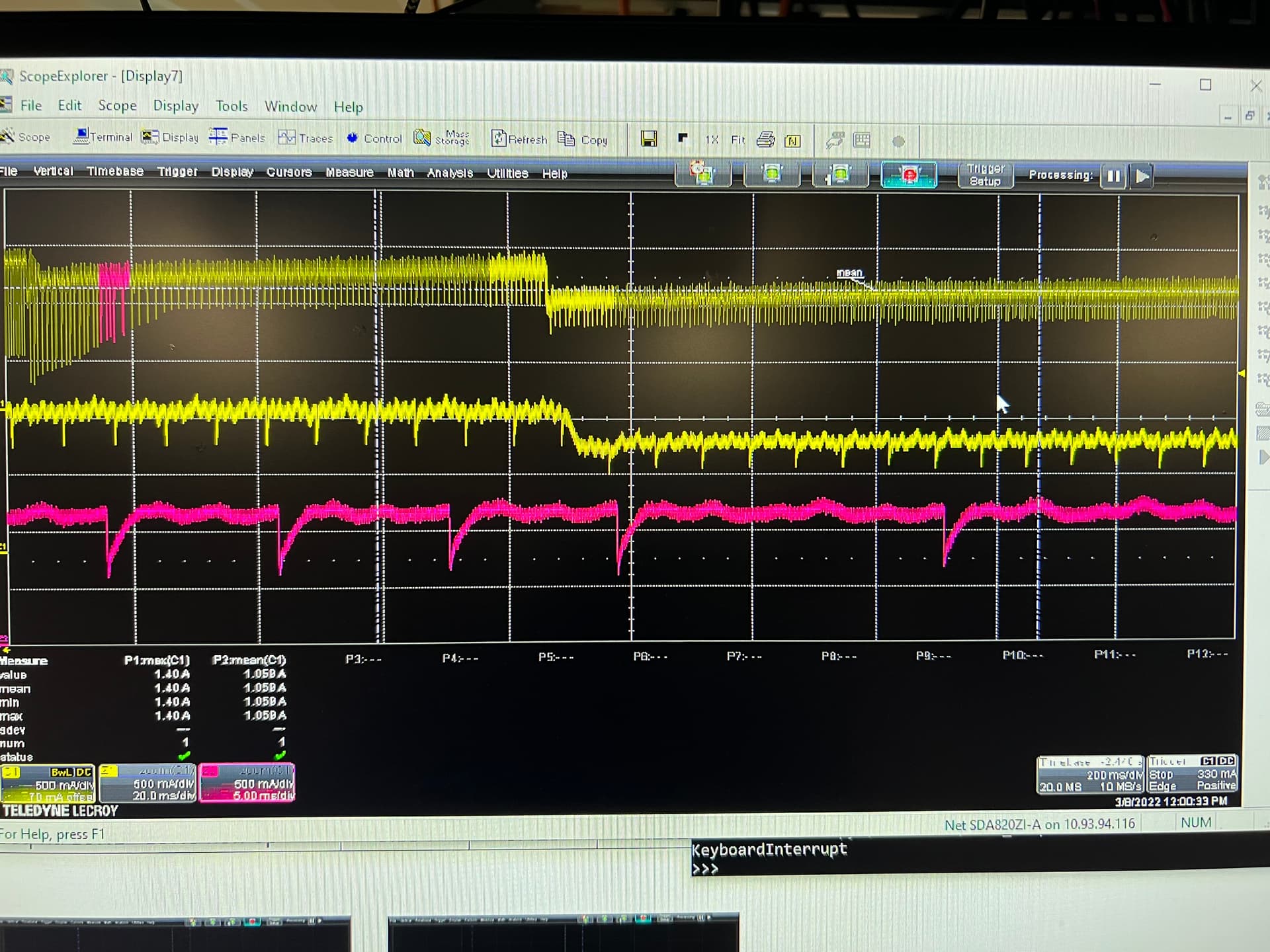Click the grayed table grid toolbar icon
This screenshot has height=952, width=1270.
[862, 140]
